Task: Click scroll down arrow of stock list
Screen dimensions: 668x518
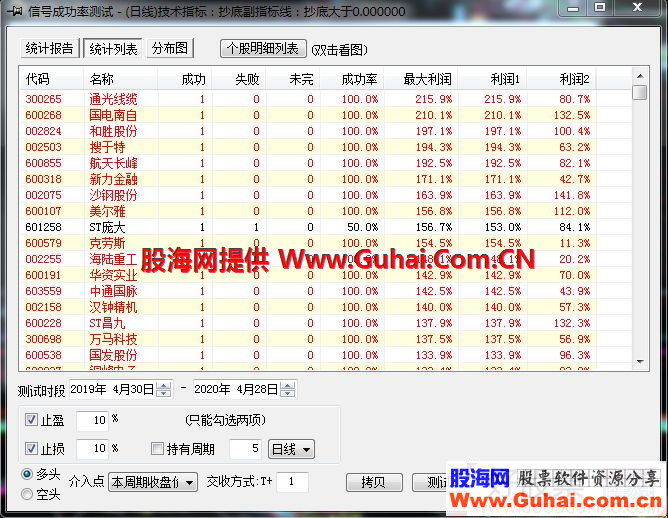Action: 640,362
